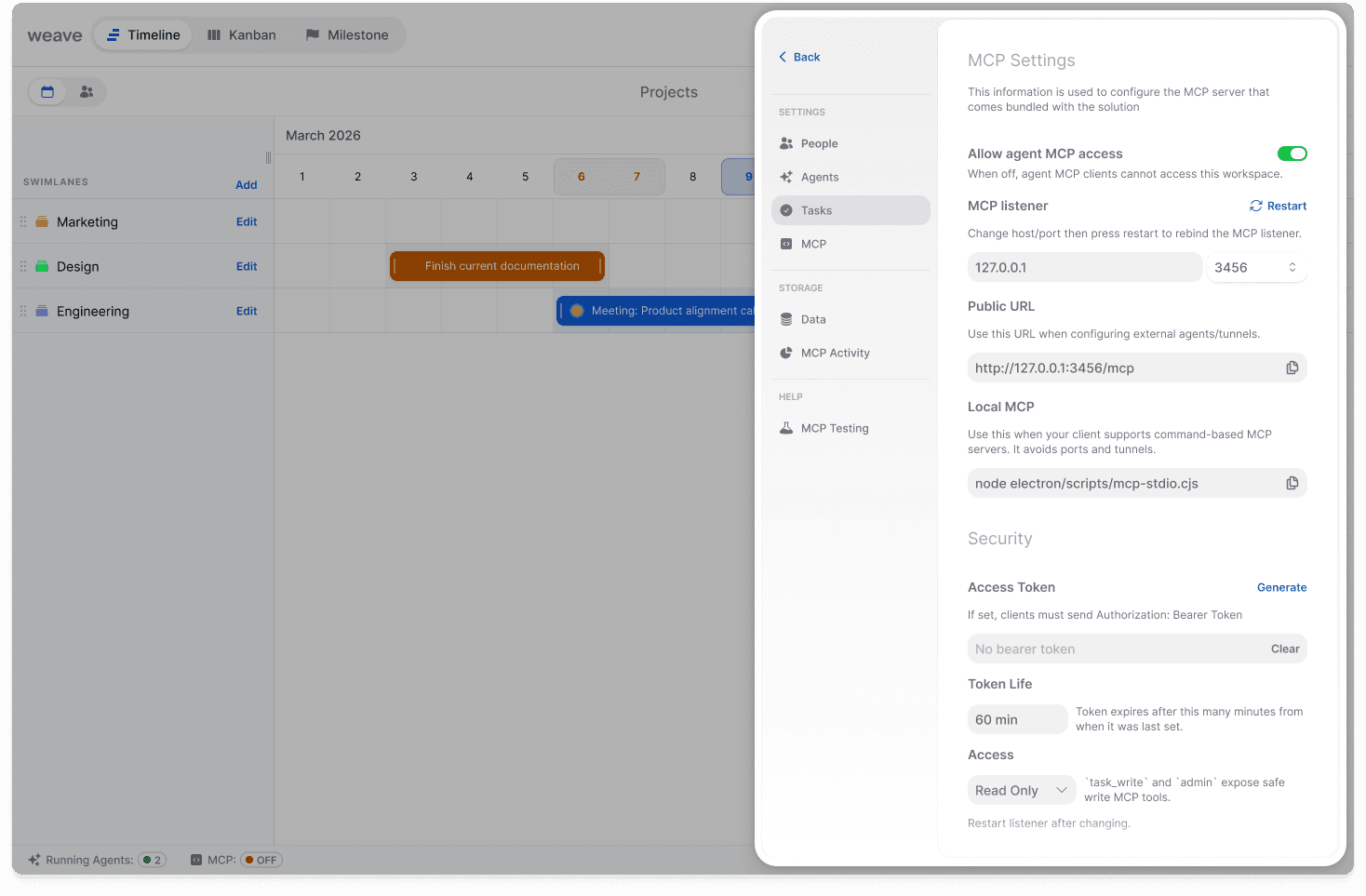Select day 6 in the timeline header
Image resolution: width=1366 pixels, height=896 pixels.
click(x=582, y=177)
